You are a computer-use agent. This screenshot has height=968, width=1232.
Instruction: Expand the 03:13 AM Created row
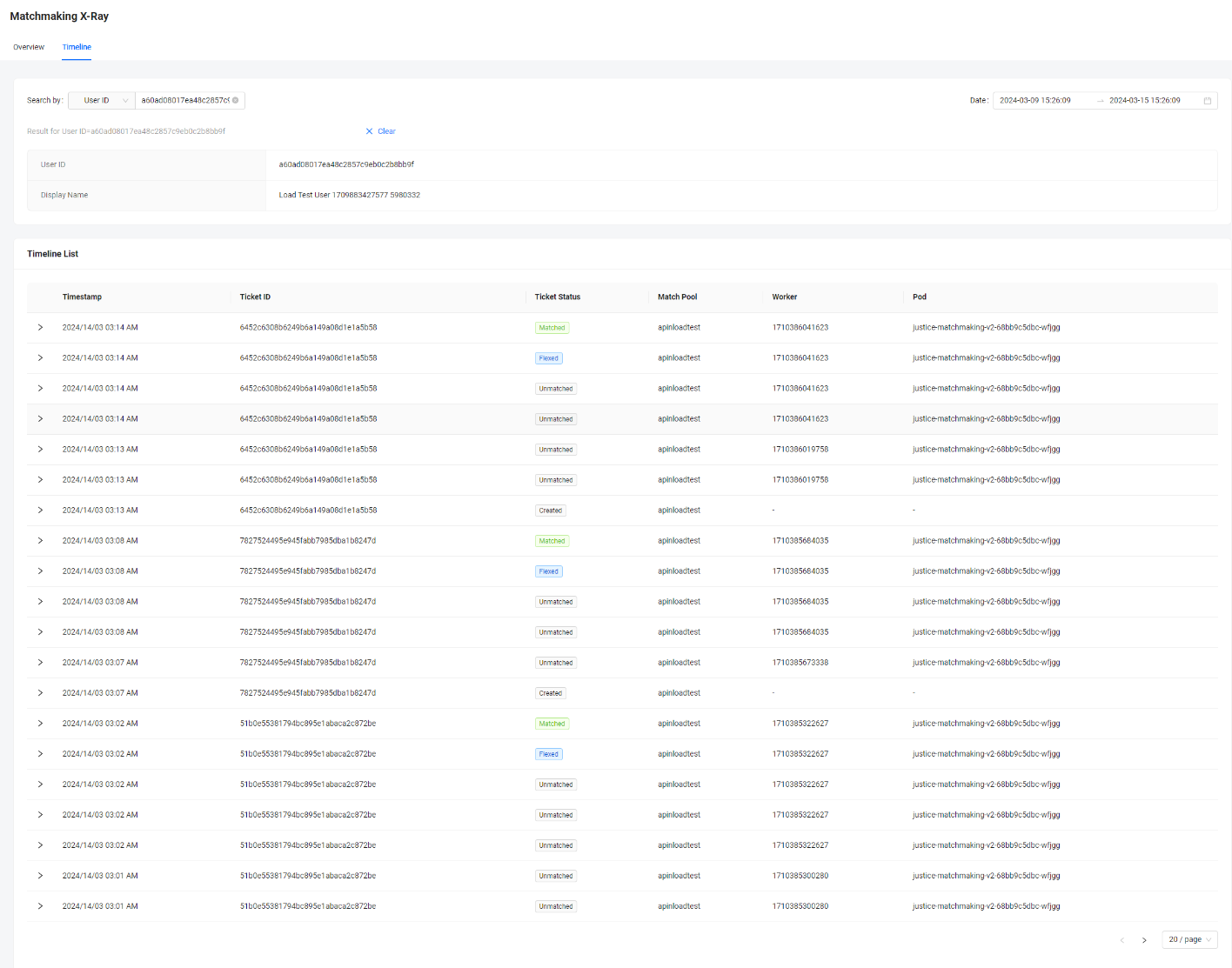(40, 511)
